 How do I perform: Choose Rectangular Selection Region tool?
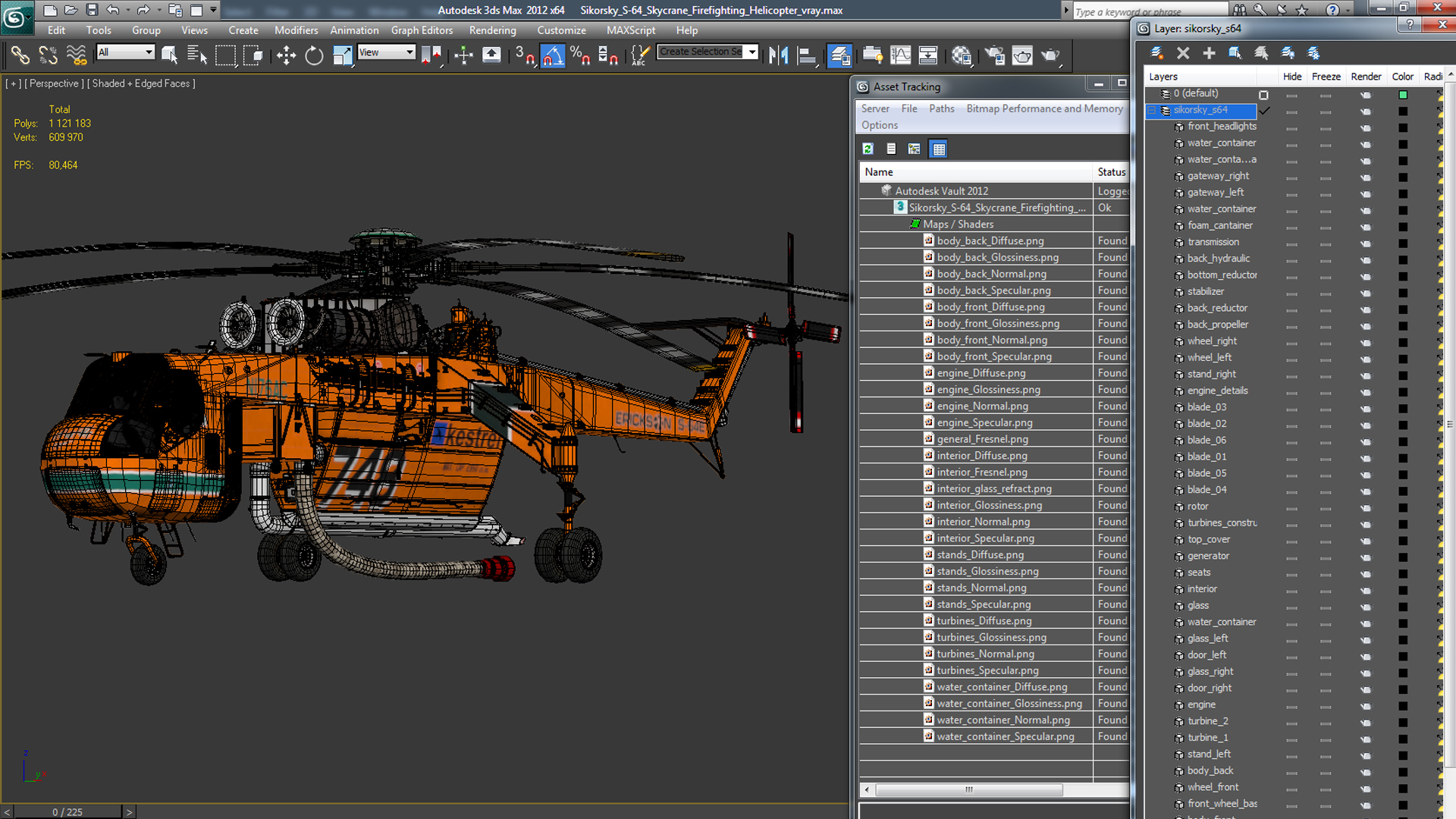click(225, 55)
